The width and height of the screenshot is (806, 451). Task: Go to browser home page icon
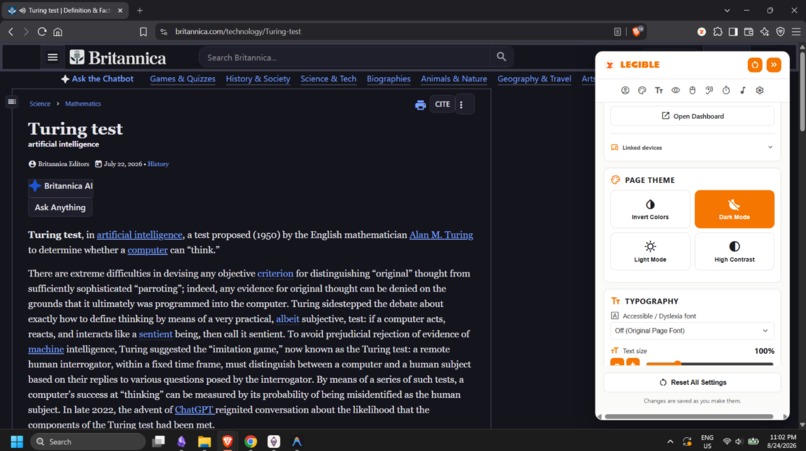tap(58, 32)
